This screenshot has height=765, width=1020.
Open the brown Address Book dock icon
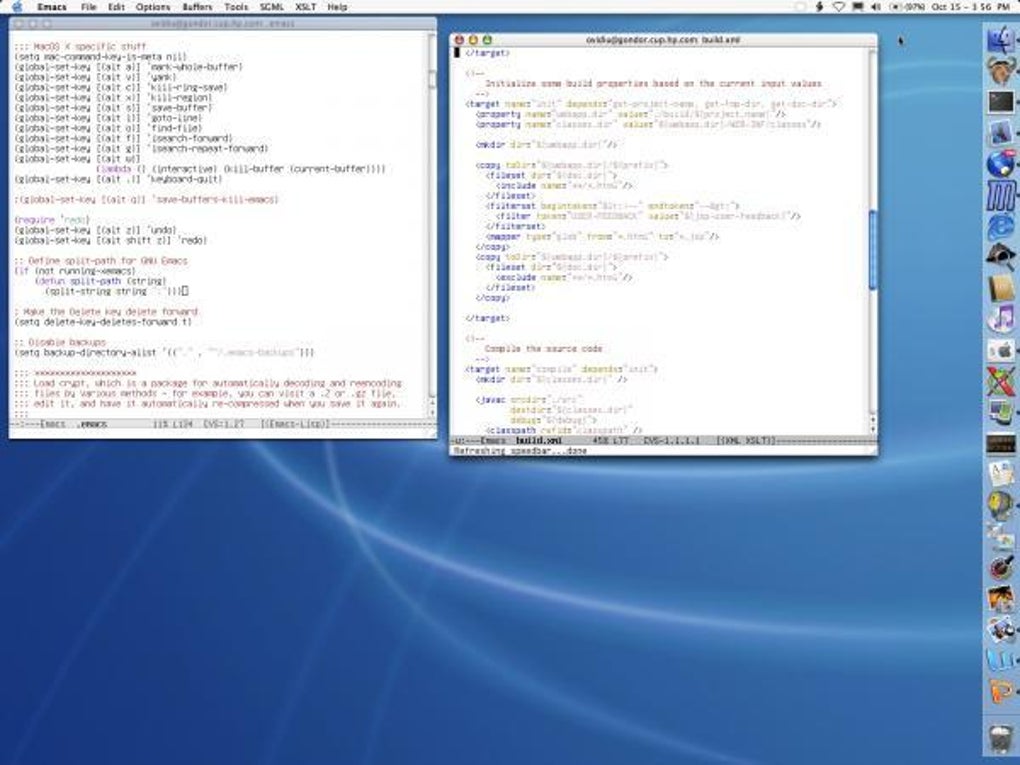click(1000, 289)
